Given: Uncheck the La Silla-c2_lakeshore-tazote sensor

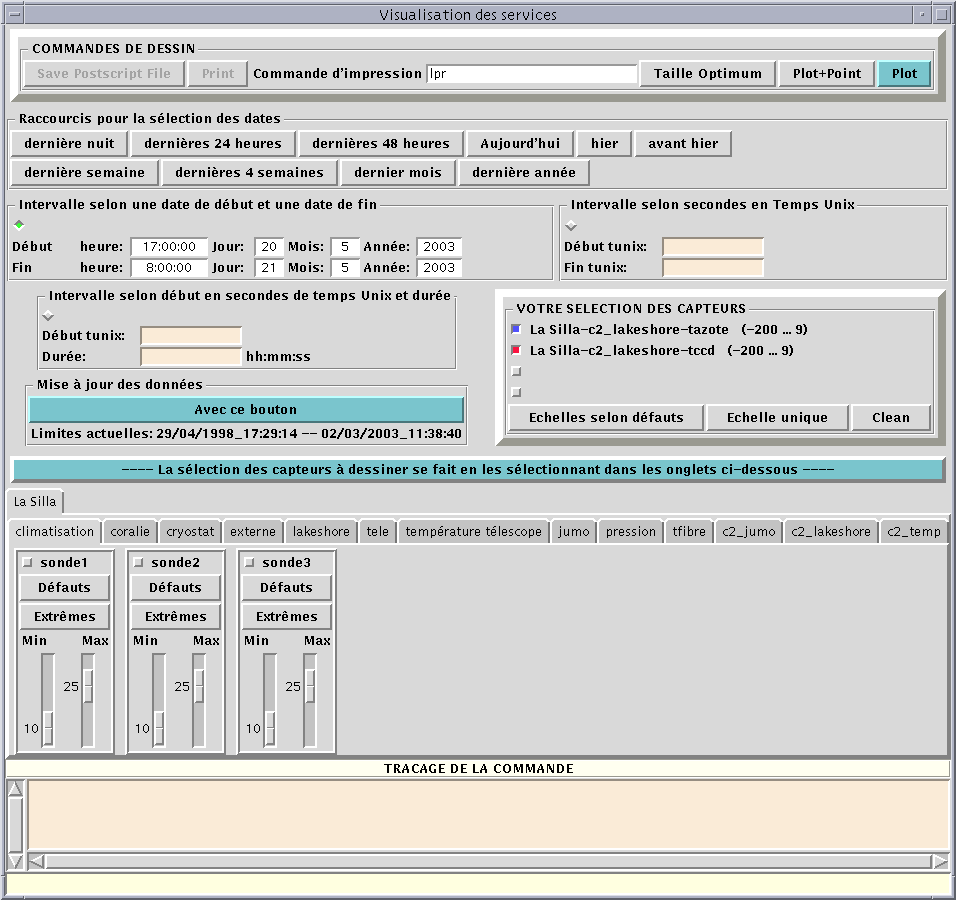Looking at the screenshot, I should pos(516,329).
